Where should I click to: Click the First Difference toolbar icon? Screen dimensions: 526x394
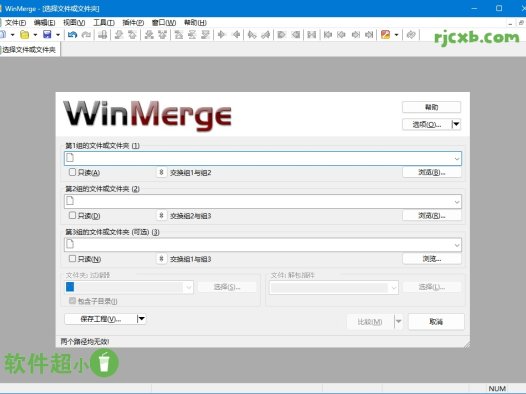[178, 35]
